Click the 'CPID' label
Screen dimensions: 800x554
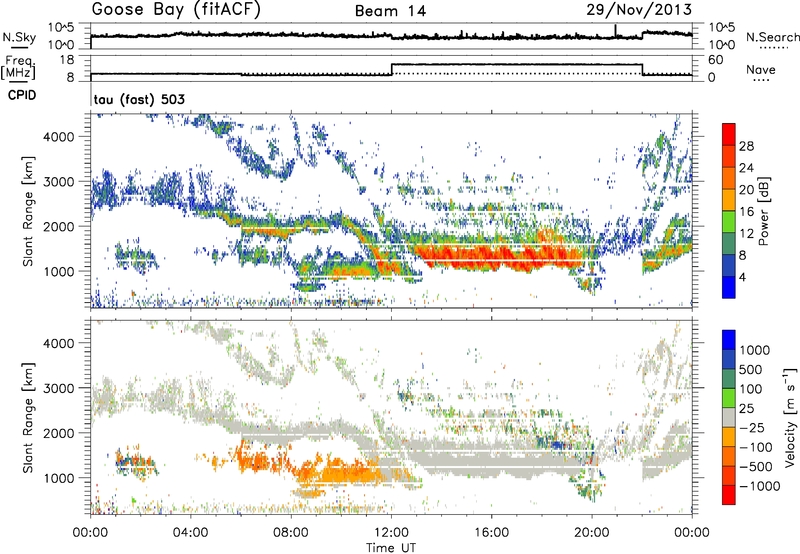pyautogui.click(x=22, y=95)
